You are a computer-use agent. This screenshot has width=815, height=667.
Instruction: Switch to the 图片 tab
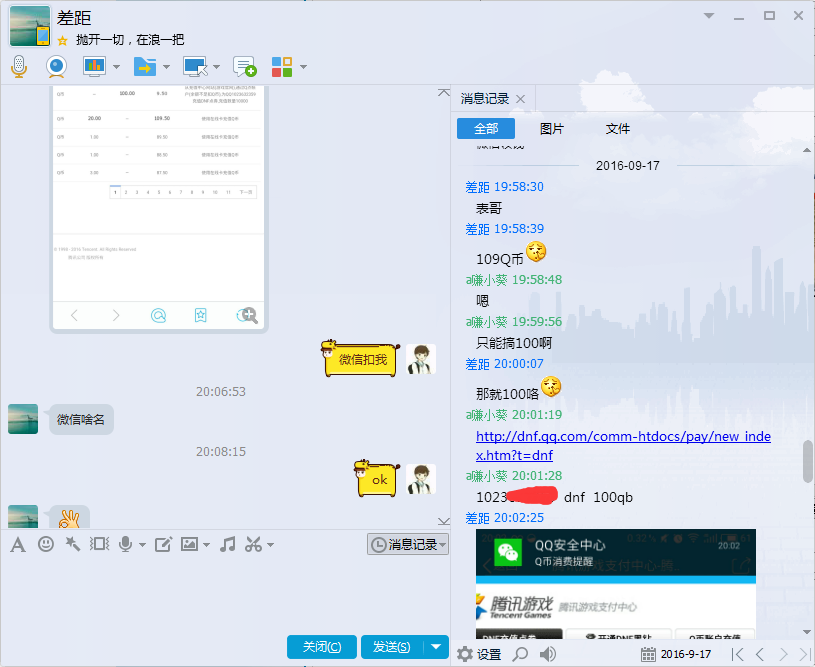click(551, 129)
